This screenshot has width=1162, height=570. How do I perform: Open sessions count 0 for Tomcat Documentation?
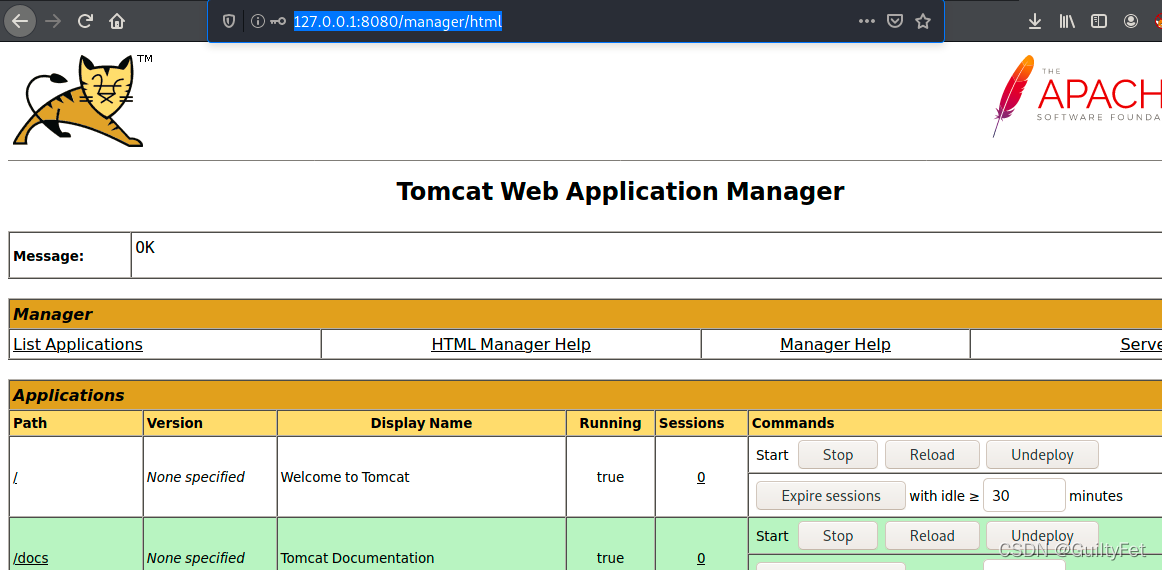pyautogui.click(x=701, y=558)
